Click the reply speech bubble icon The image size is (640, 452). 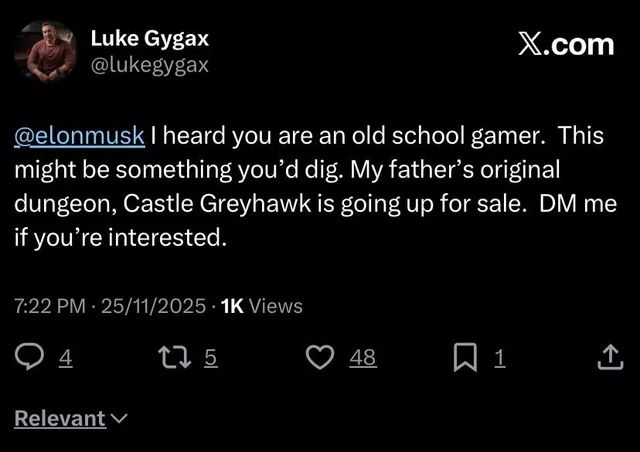click(x=30, y=357)
